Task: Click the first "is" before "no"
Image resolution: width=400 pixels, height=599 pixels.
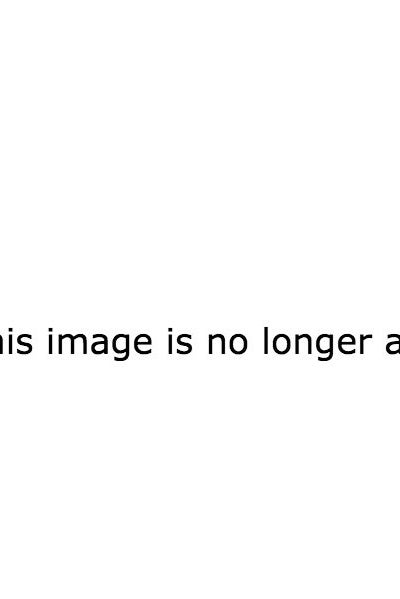Action: point(179,341)
